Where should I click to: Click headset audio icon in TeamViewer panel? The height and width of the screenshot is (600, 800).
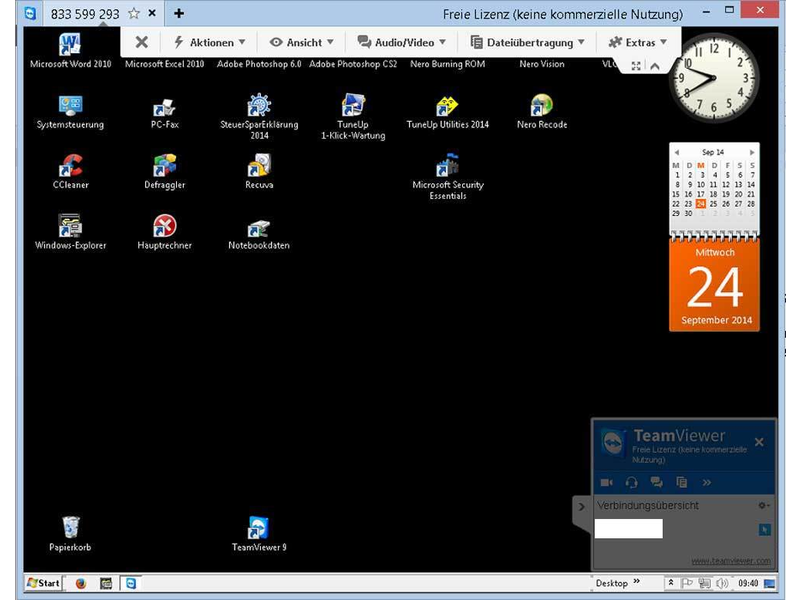[x=632, y=482]
